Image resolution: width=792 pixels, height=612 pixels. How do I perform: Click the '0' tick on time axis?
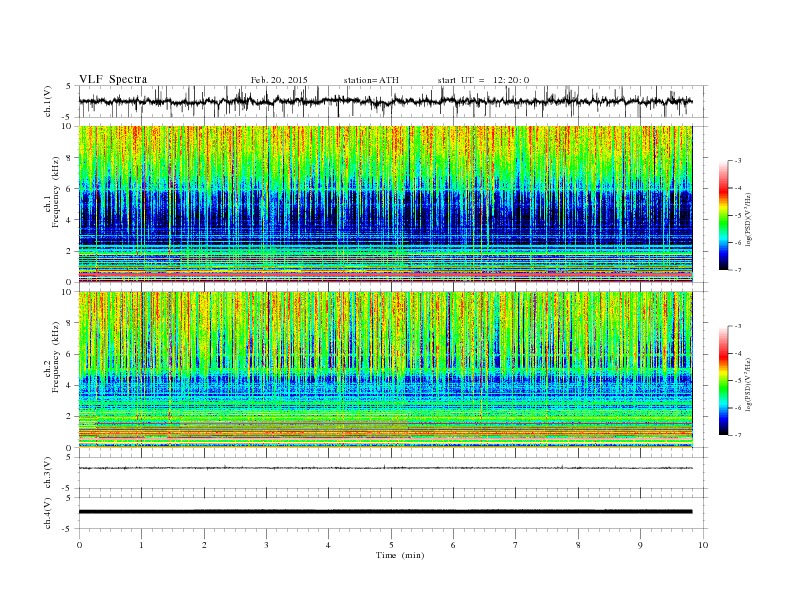[x=79, y=545]
